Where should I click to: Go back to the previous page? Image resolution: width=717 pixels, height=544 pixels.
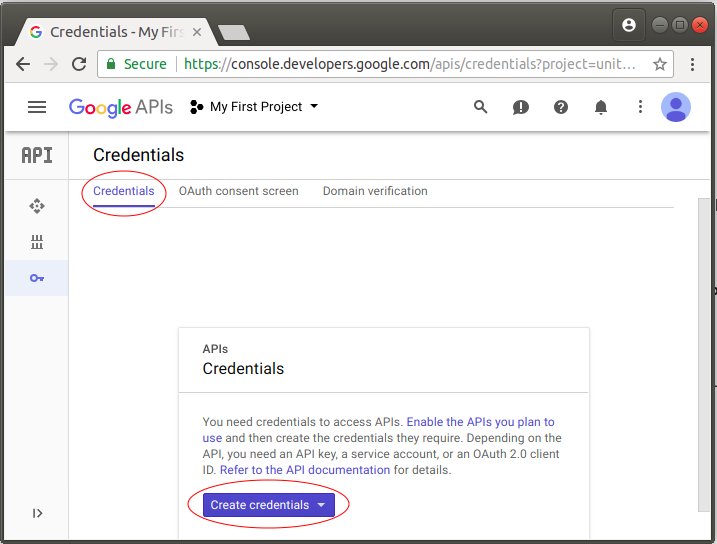(x=23, y=64)
